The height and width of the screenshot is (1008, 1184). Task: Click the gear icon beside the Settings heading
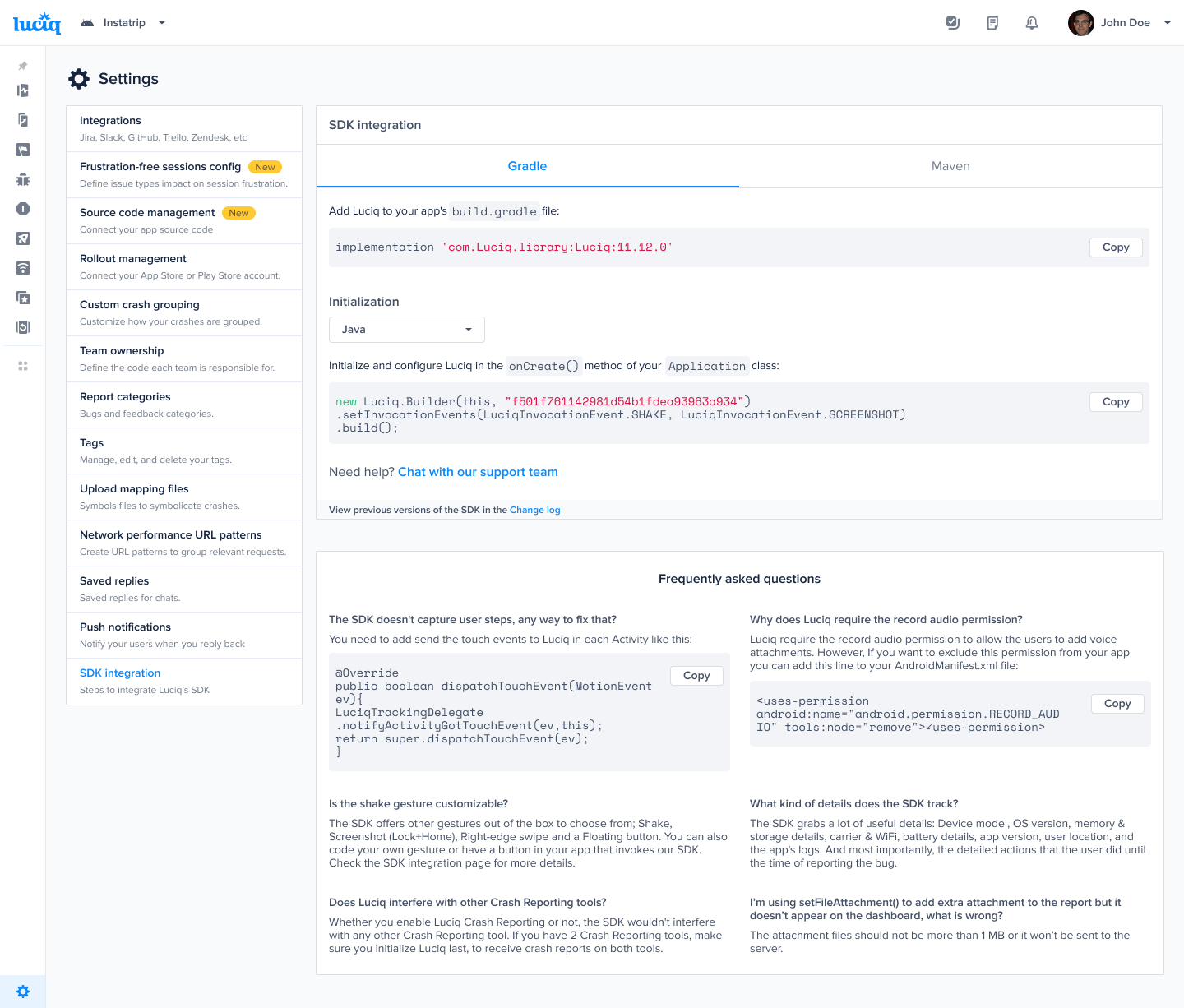(79, 79)
